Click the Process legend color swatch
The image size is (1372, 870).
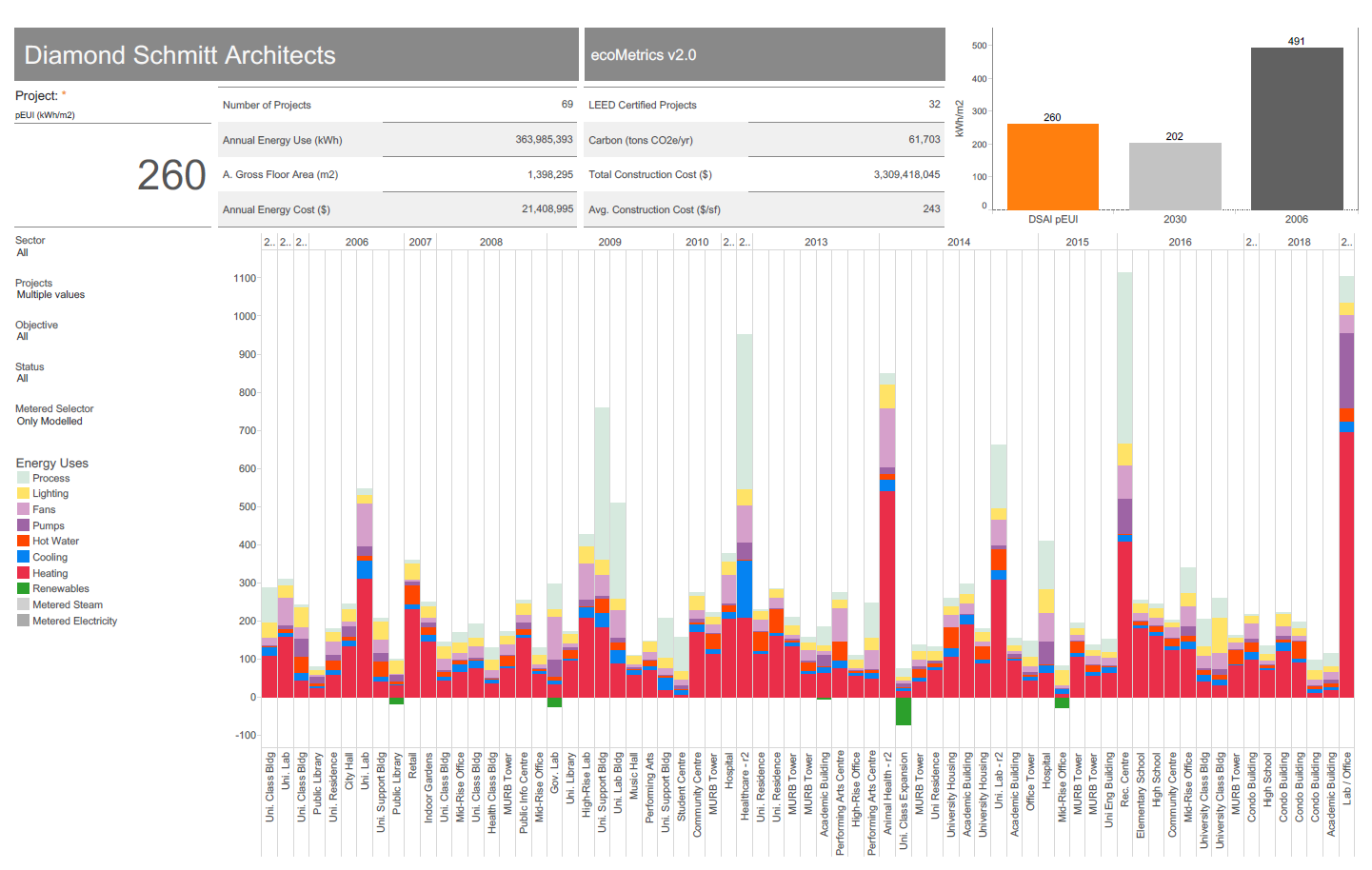pos(23,478)
